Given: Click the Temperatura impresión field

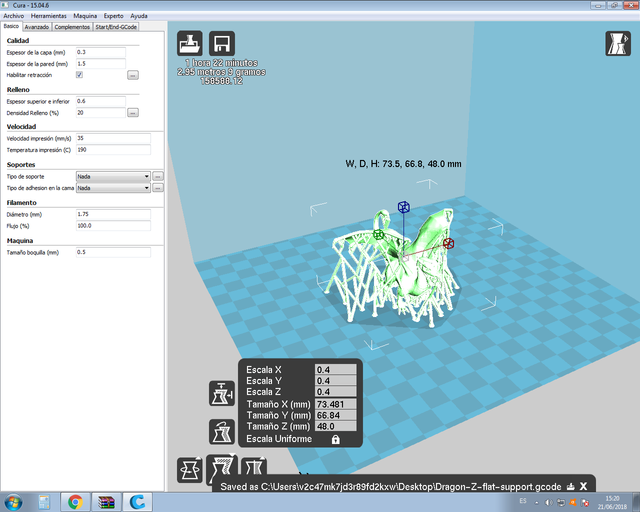Looking at the screenshot, I should (113, 150).
